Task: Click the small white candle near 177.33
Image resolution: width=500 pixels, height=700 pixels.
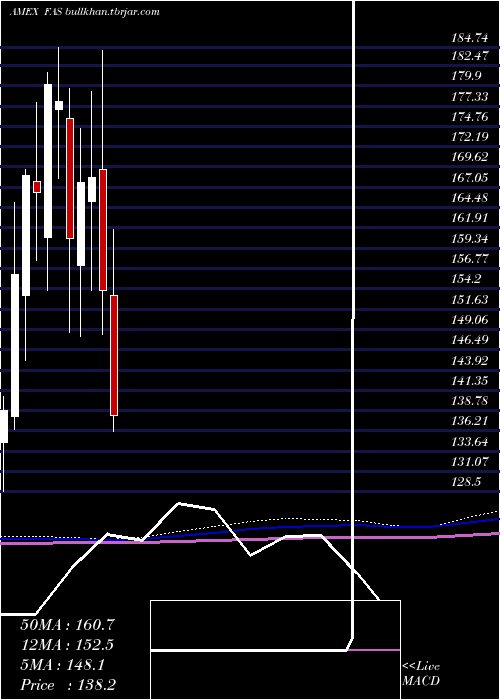Action: point(59,105)
